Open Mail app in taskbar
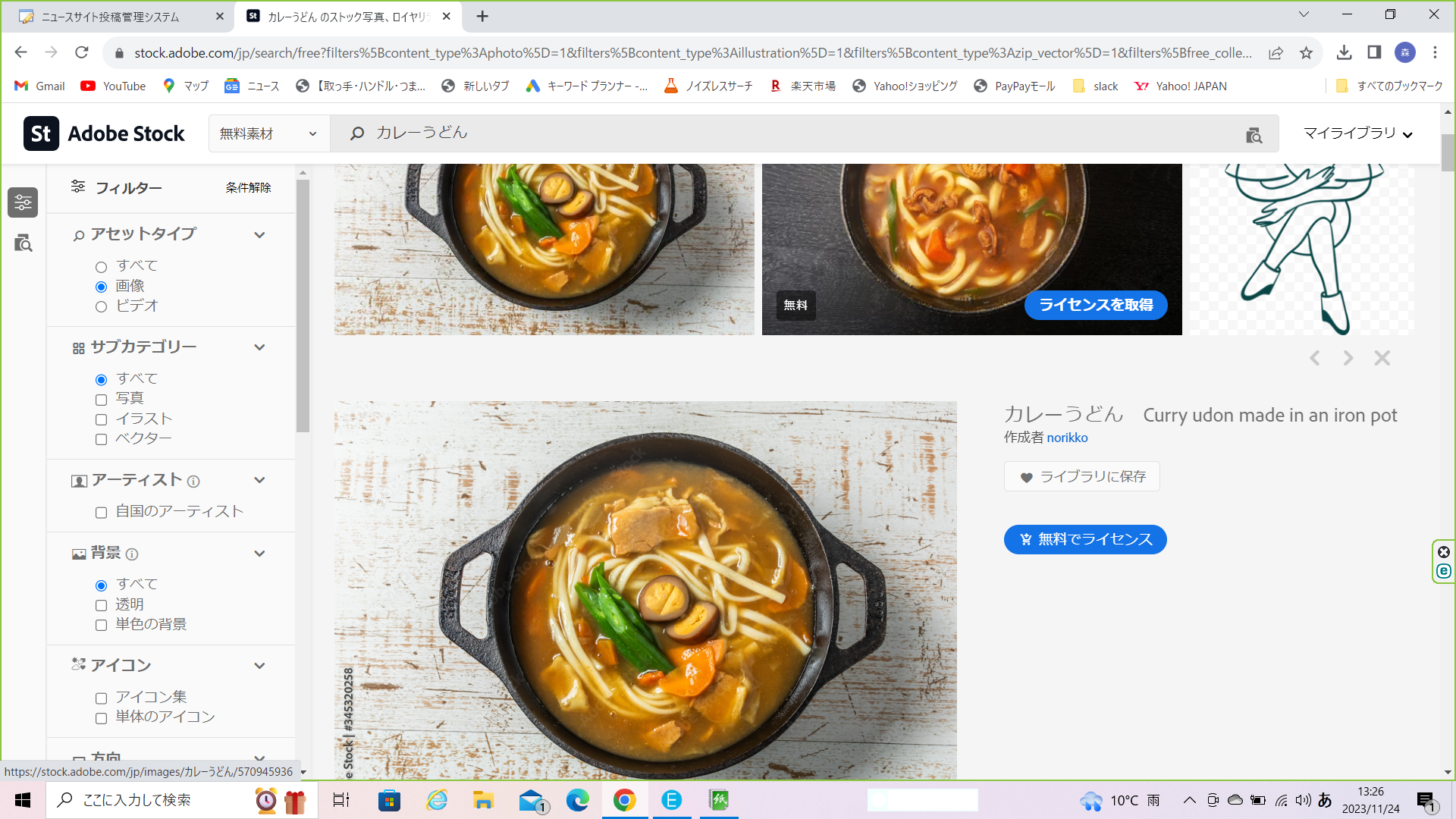The width and height of the screenshot is (1456, 819). pos(533,800)
